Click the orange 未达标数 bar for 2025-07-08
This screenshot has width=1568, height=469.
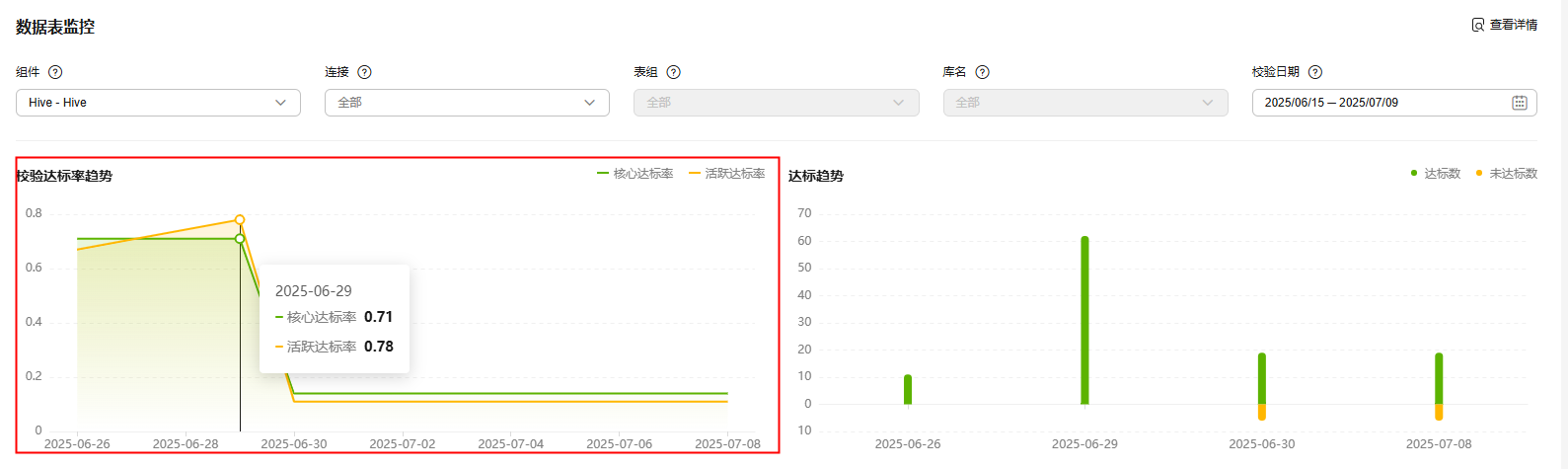pos(1439,412)
